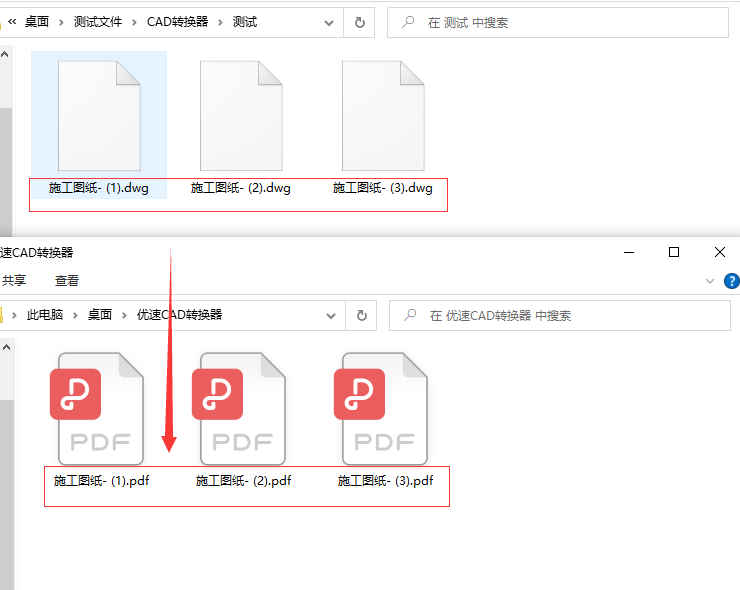The height and width of the screenshot is (590, 740).
Task: Click the 施工图纸- (2).dwg file name
Action: point(241,188)
